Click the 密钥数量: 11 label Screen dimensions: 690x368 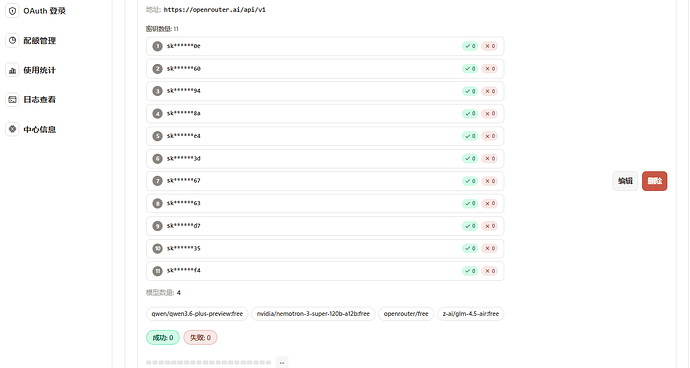162,29
